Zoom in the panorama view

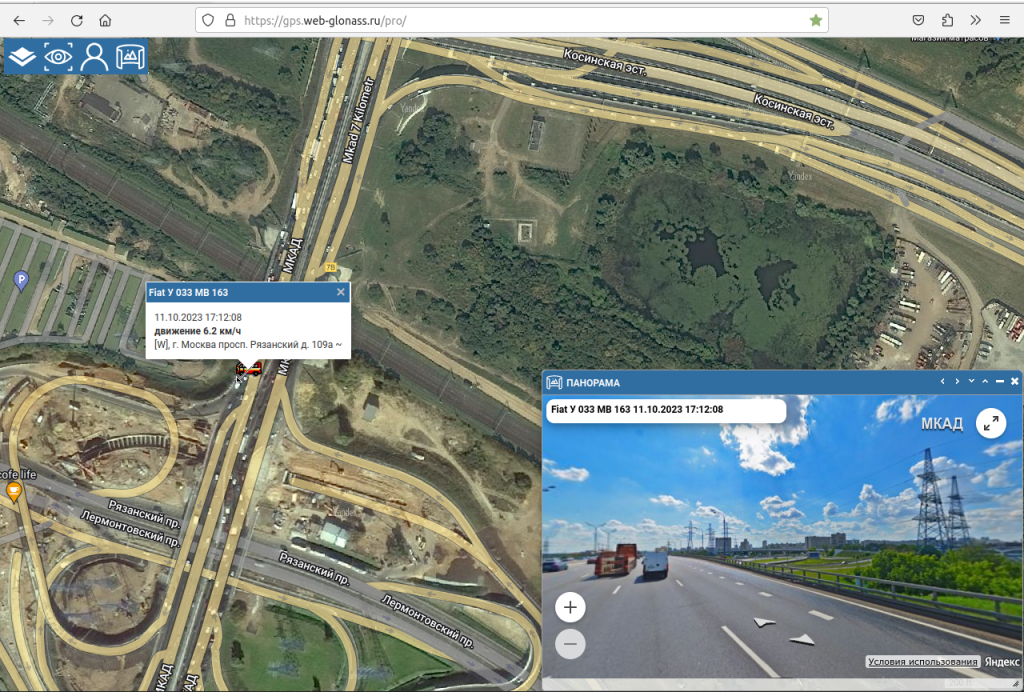coord(570,608)
